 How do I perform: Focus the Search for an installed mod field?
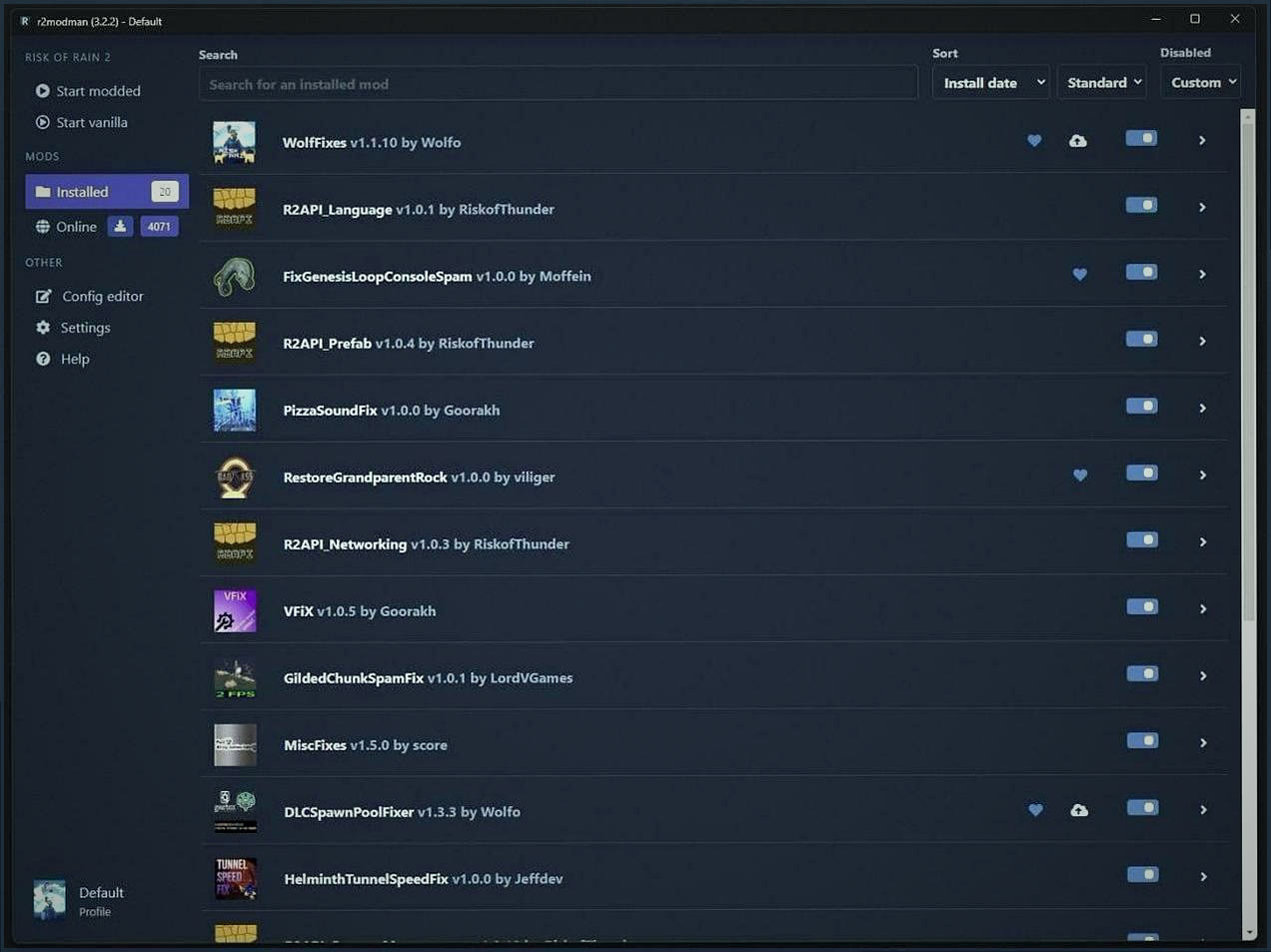point(559,84)
